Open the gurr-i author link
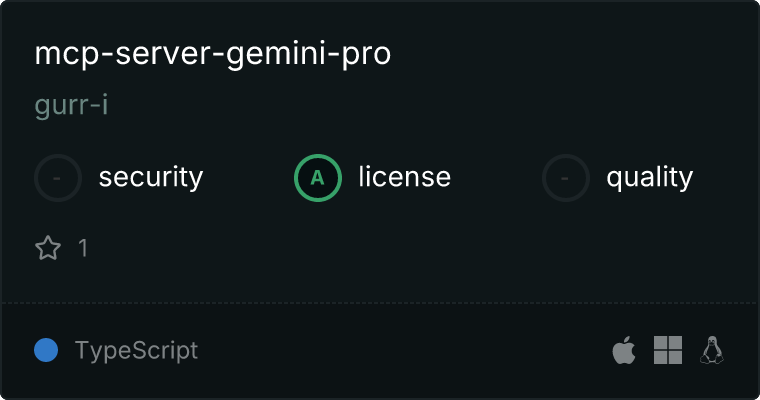Viewport: 760px width, 400px height. click(71, 105)
